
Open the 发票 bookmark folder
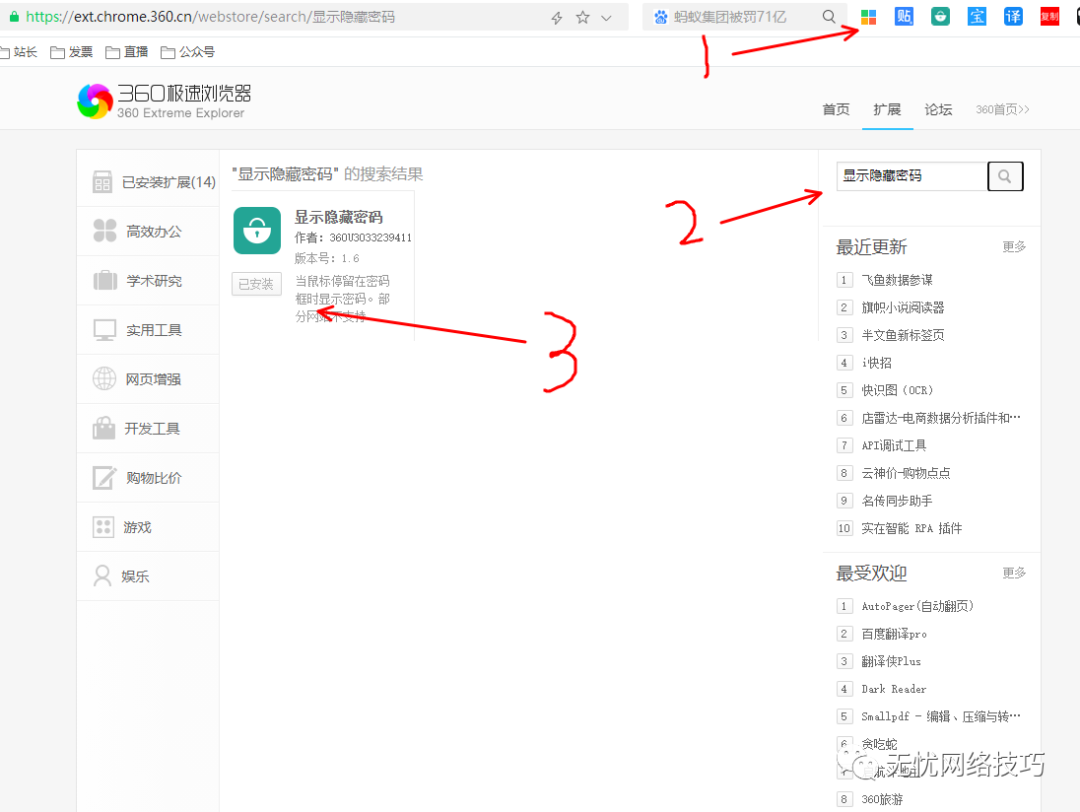[x=72, y=52]
